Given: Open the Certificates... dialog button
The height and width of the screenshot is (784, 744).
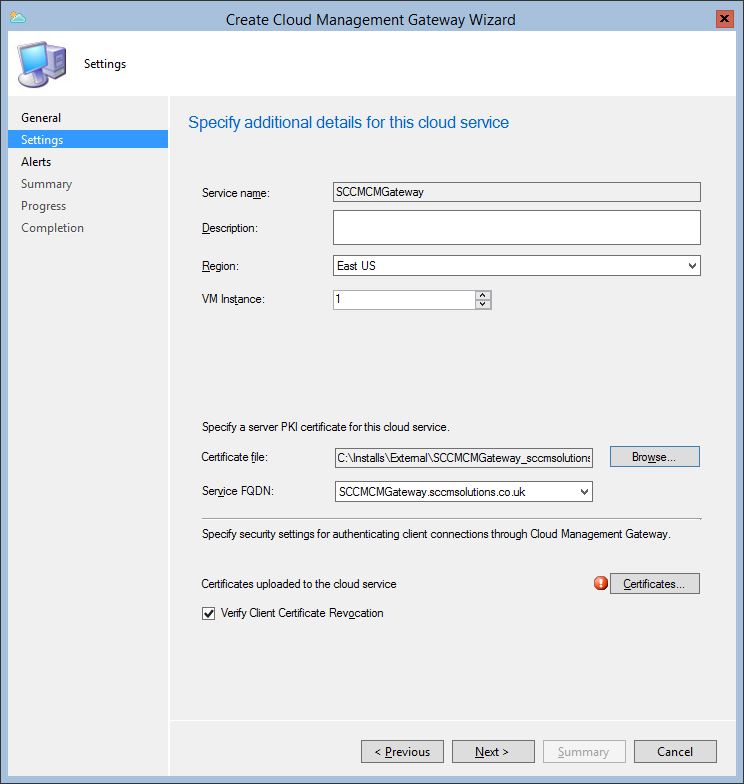Looking at the screenshot, I should click(x=654, y=584).
